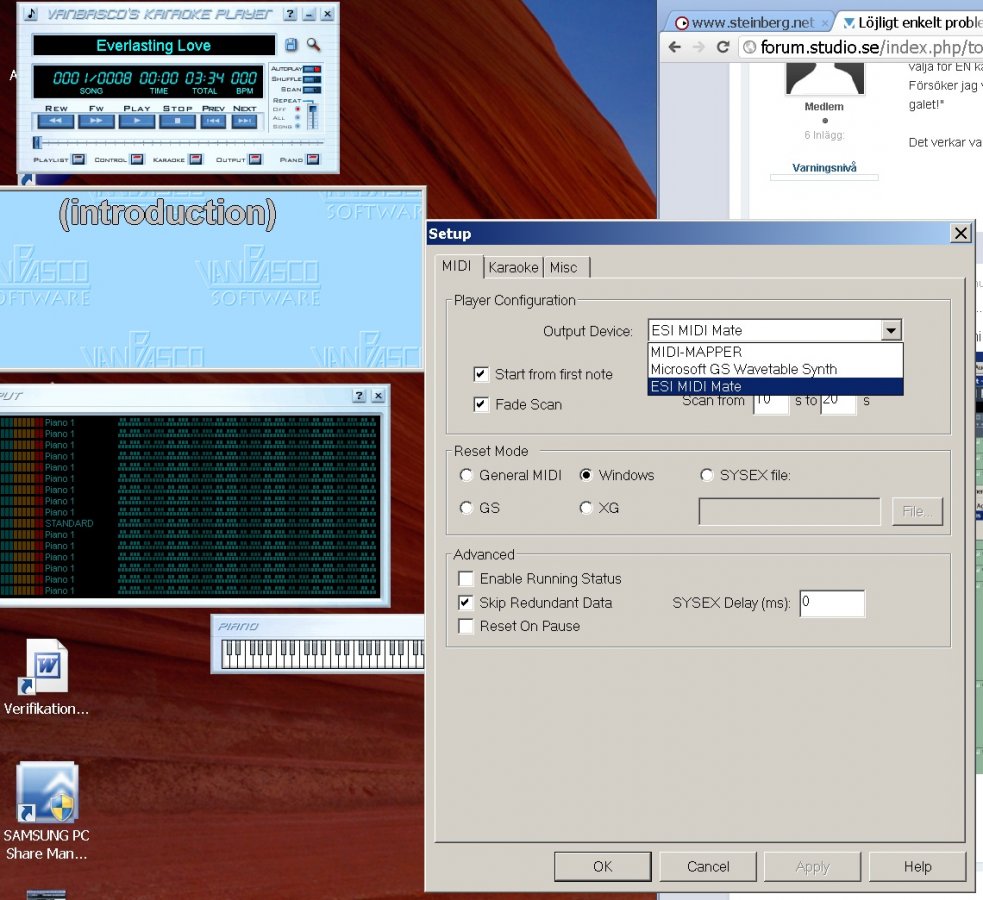Screen dimensions: 983x900
Task: Switch to the www.steinberg.net browser tab
Action: pyautogui.click(x=751, y=23)
